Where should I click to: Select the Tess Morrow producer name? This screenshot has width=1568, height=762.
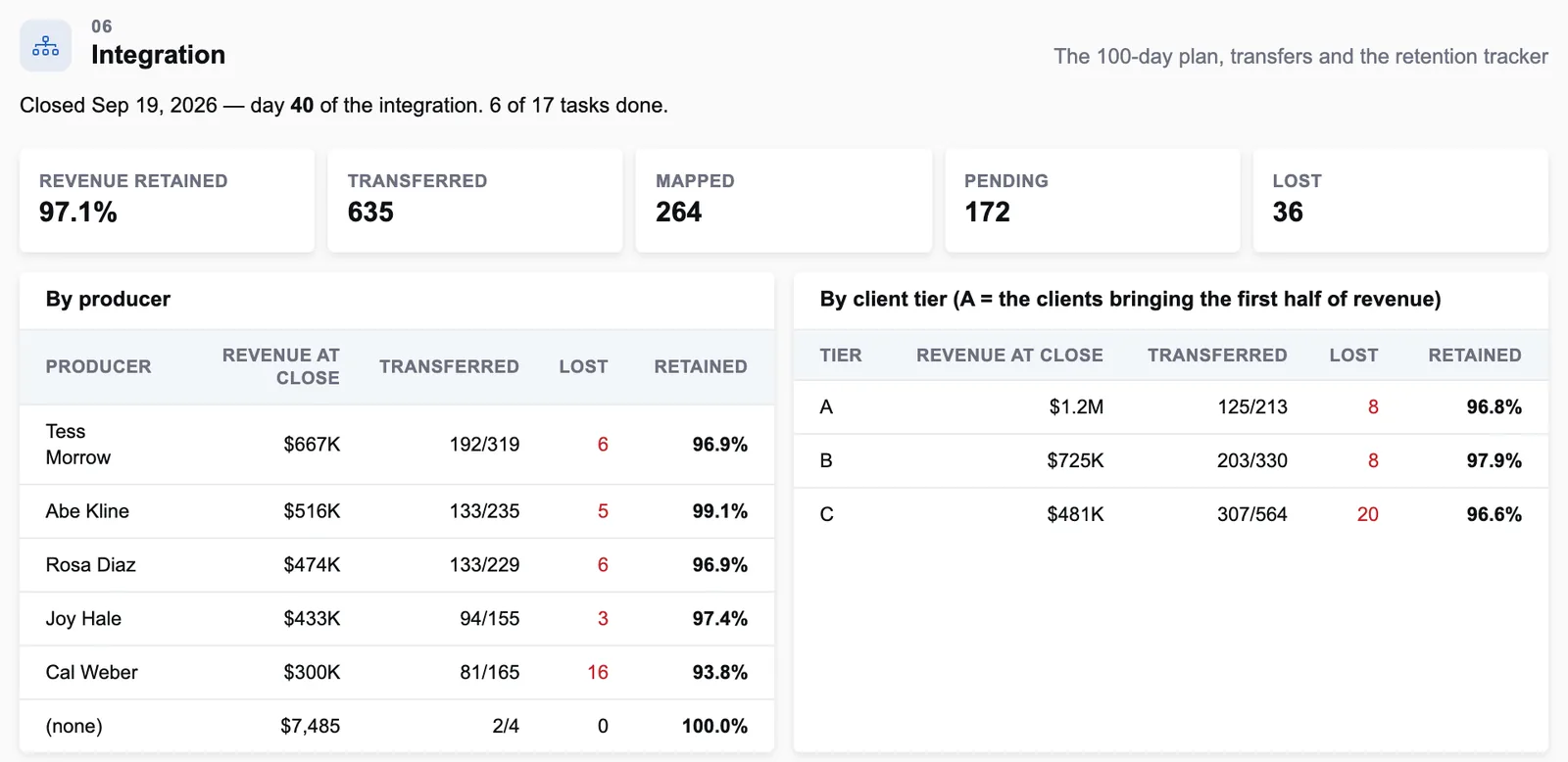(78, 445)
